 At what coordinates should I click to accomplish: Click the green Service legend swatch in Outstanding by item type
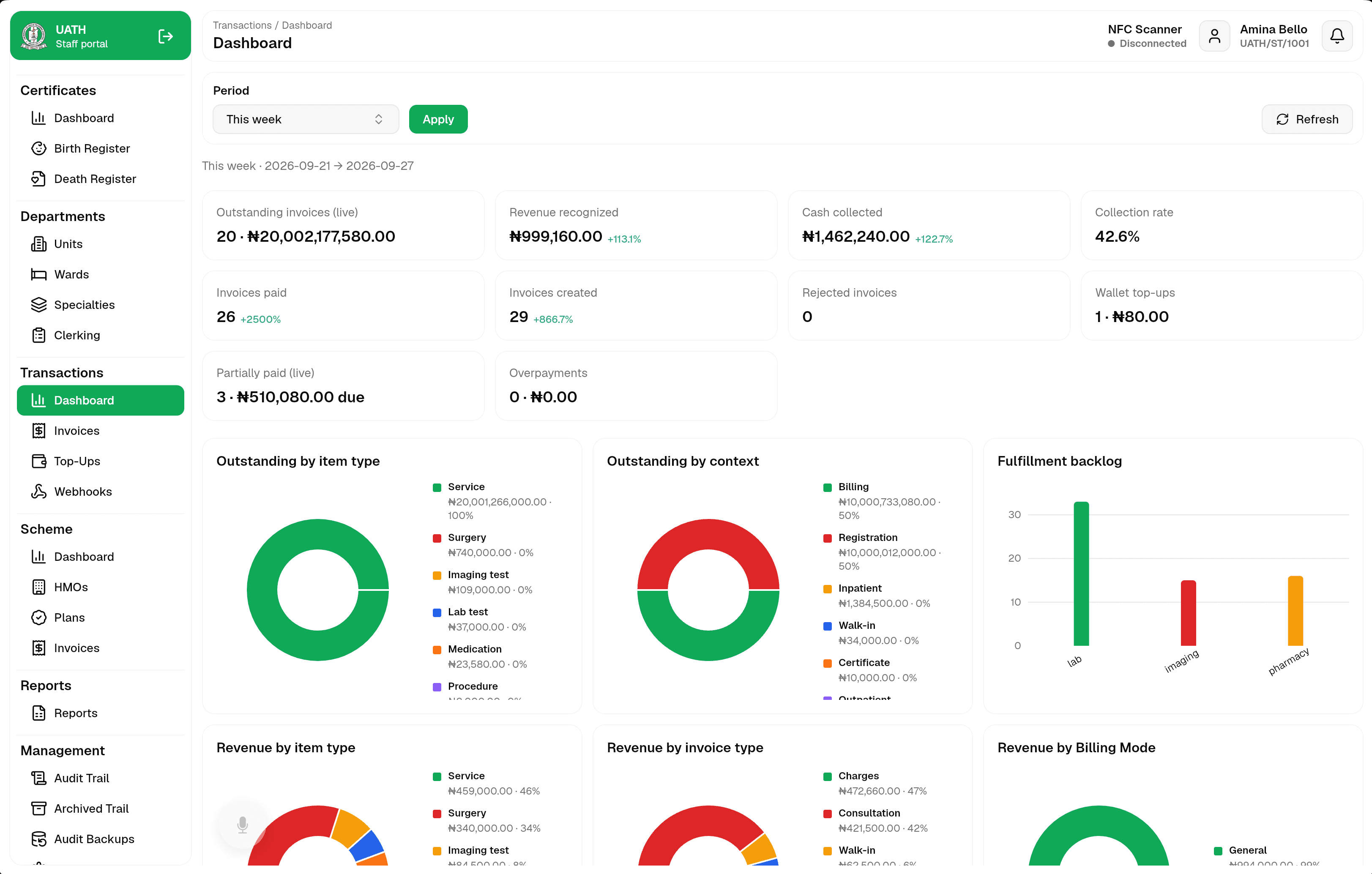(x=437, y=487)
